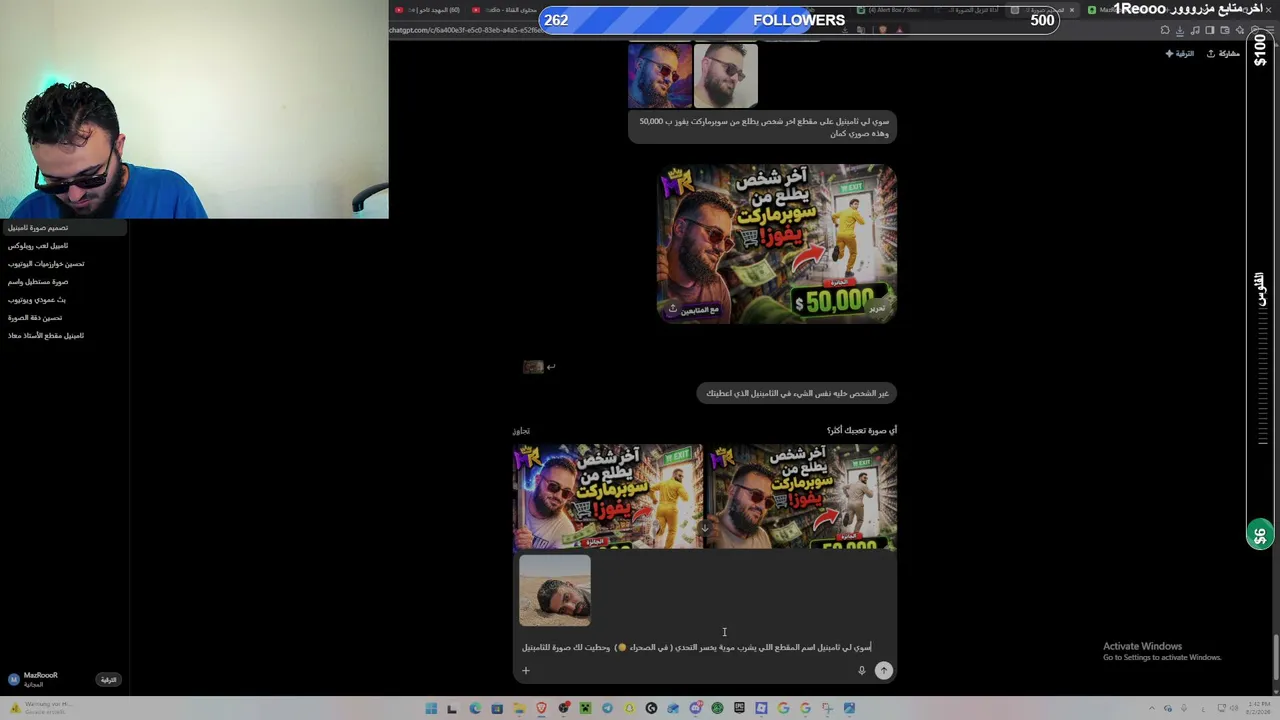Click the skip (تجاوز) link above the image choices
Viewport: 1280px width, 720px height.
[x=521, y=431]
